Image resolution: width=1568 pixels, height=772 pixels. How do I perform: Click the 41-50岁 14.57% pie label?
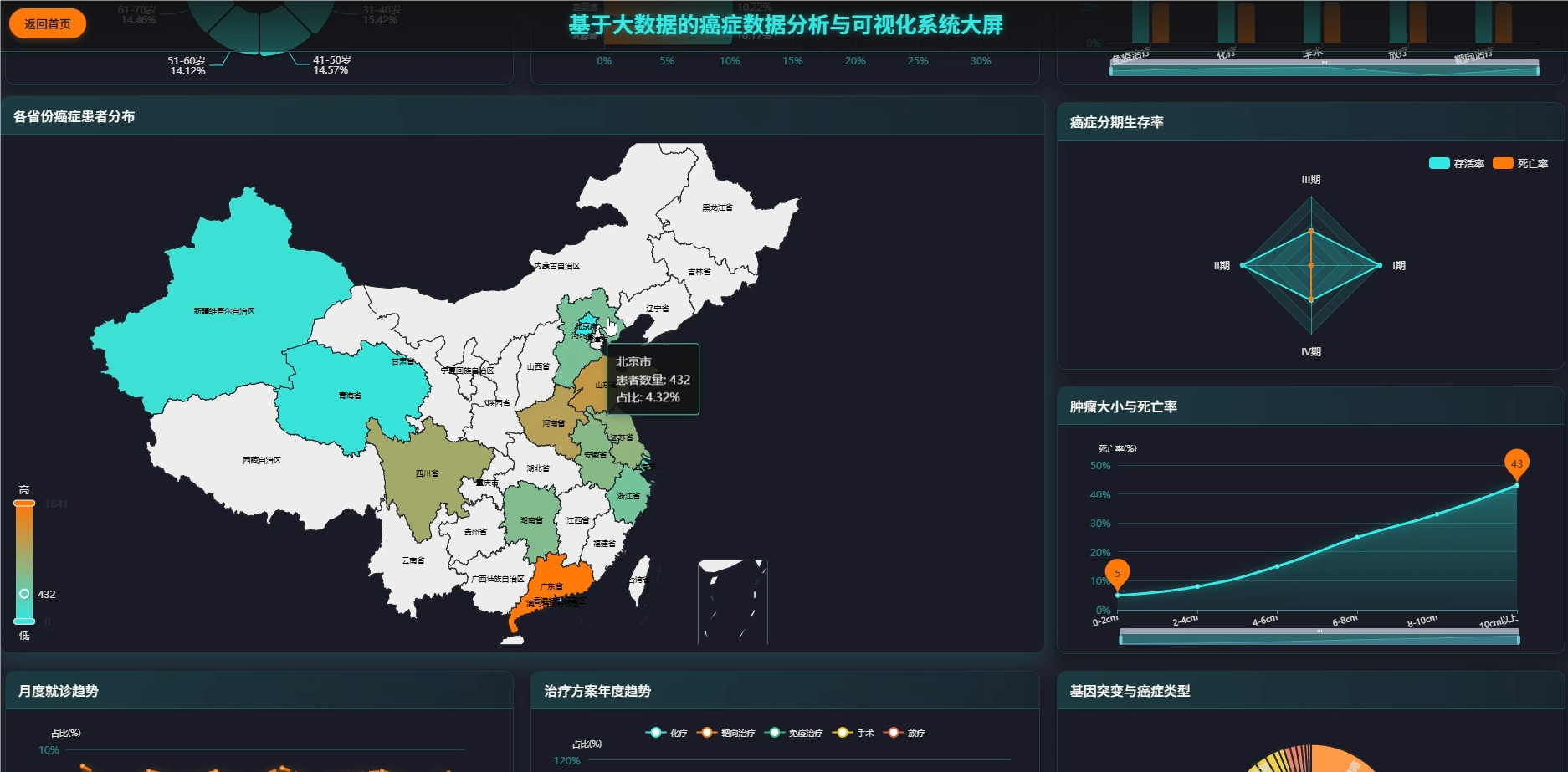(331, 65)
